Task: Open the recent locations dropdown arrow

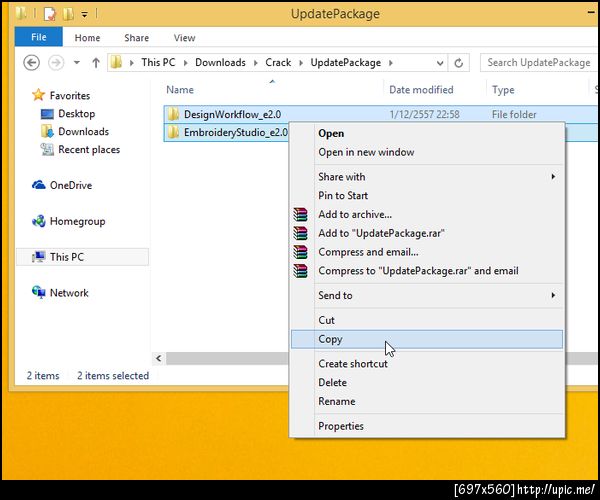Action: click(x=77, y=62)
